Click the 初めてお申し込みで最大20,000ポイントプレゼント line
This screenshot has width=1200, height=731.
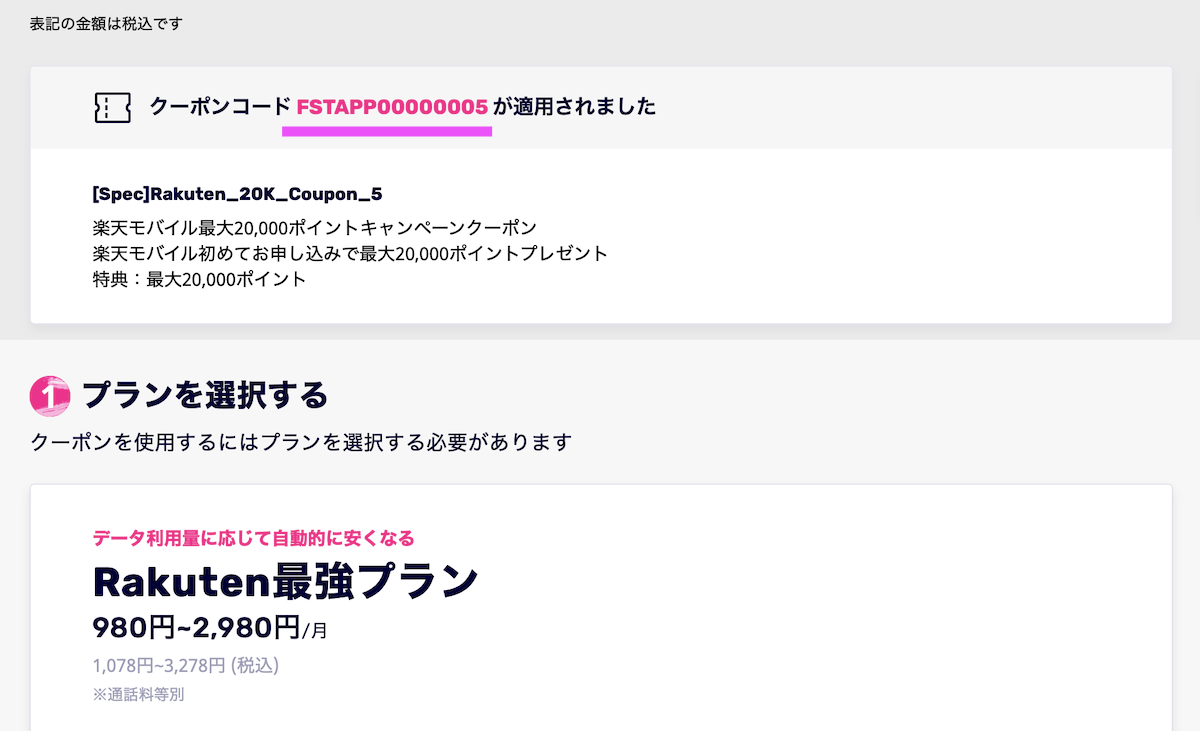(350, 253)
